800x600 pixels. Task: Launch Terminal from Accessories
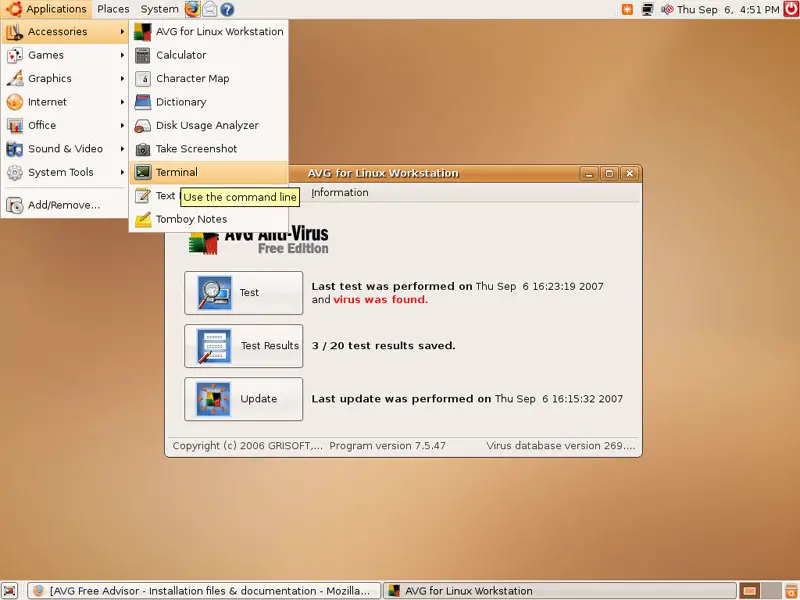pyautogui.click(x=209, y=172)
